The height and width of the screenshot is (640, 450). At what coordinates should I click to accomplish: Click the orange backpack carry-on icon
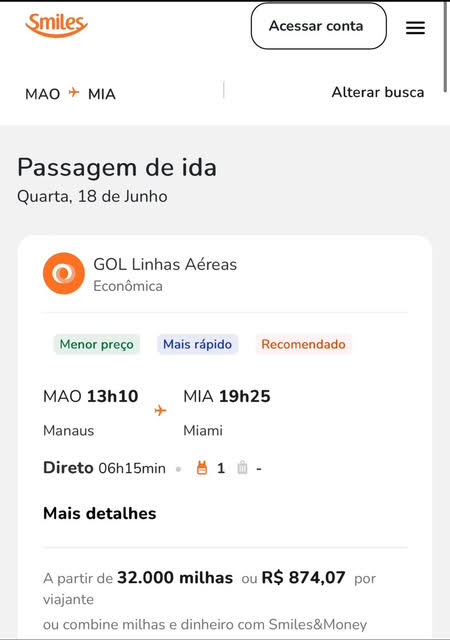[x=202, y=468]
